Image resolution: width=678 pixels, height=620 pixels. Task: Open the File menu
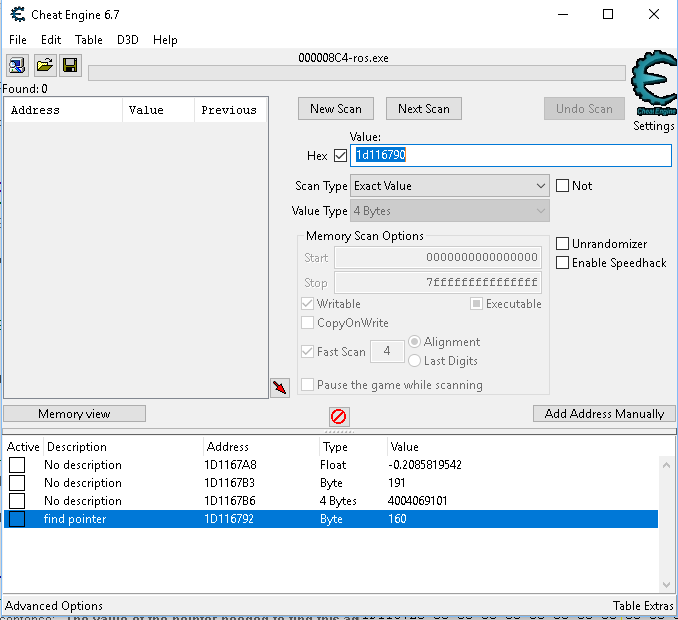click(x=18, y=40)
